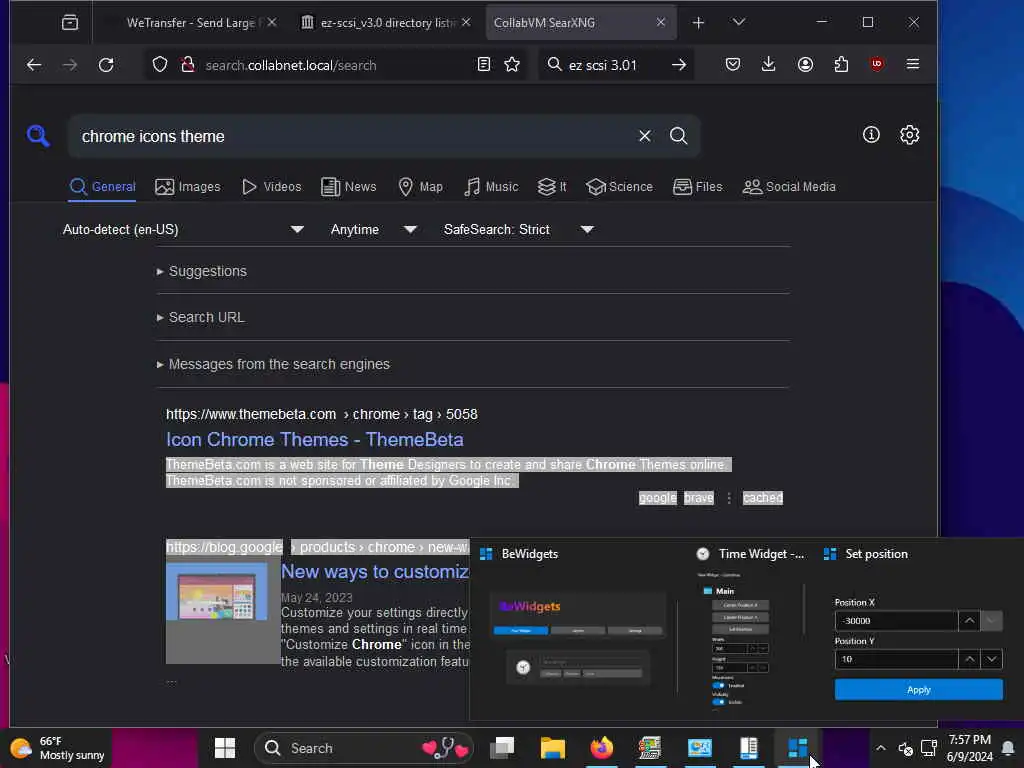Screen dimensions: 1024x768
Task: Select the Videos search category
Action: tap(272, 187)
